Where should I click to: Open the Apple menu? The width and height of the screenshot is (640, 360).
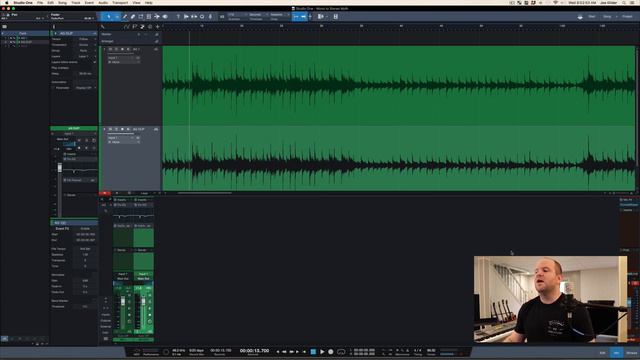click(x=7, y=2)
